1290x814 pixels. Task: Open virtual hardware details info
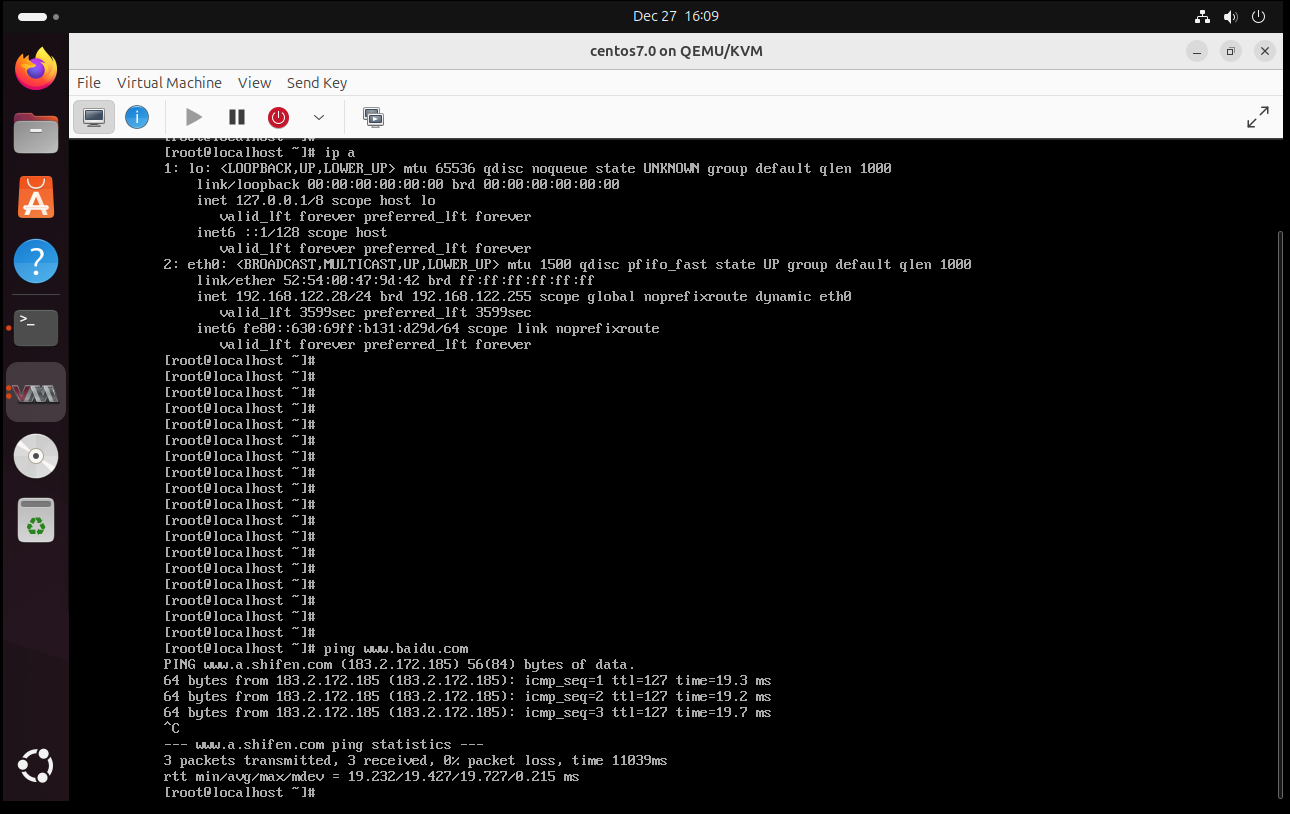pyautogui.click(x=137, y=118)
